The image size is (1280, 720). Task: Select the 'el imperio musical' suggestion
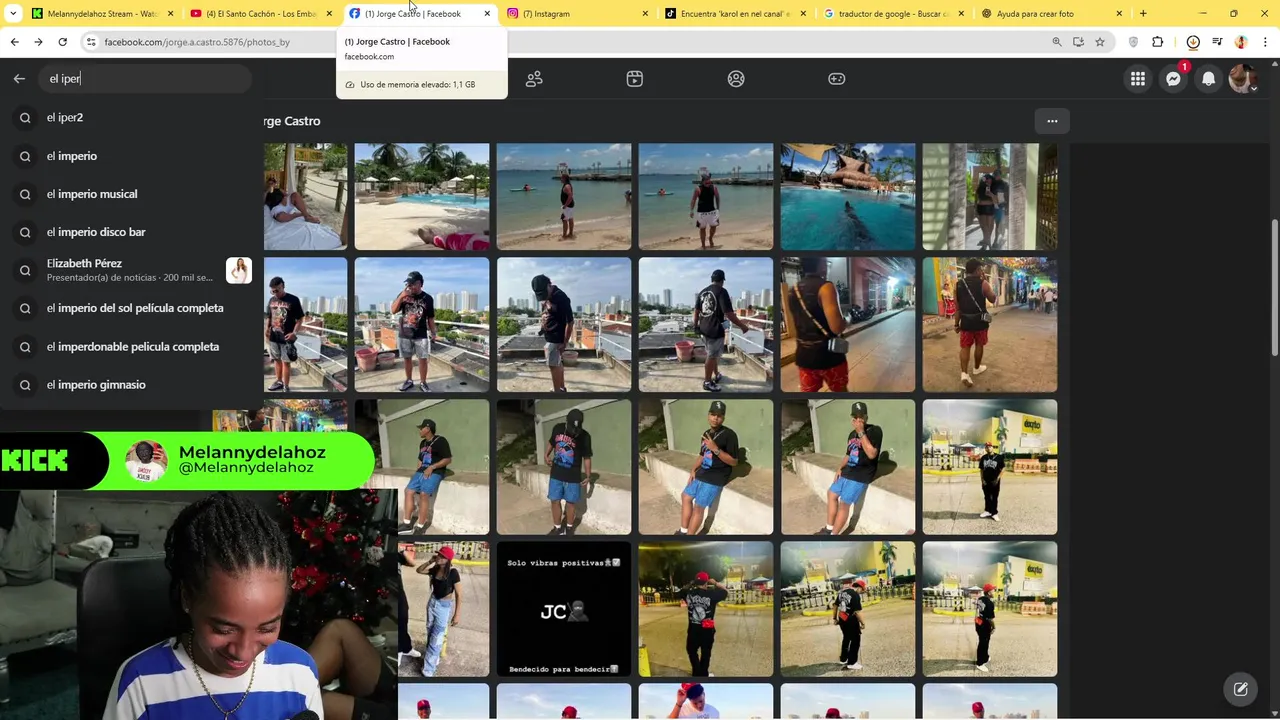click(130, 194)
